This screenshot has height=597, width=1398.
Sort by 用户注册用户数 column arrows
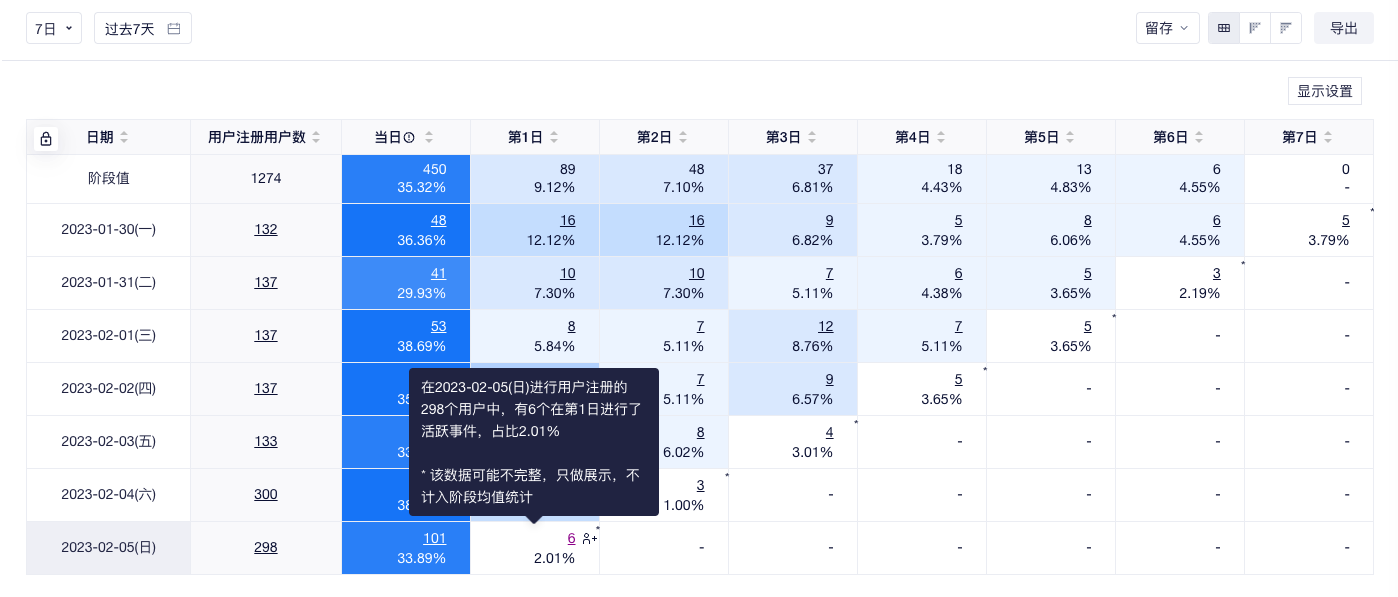[x=316, y=138]
